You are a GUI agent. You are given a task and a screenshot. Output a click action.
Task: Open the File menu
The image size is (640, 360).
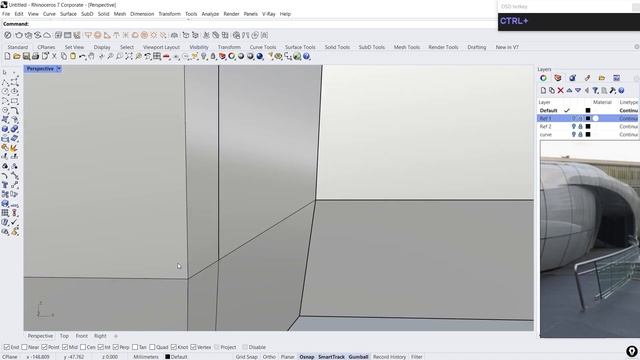[6, 14]
